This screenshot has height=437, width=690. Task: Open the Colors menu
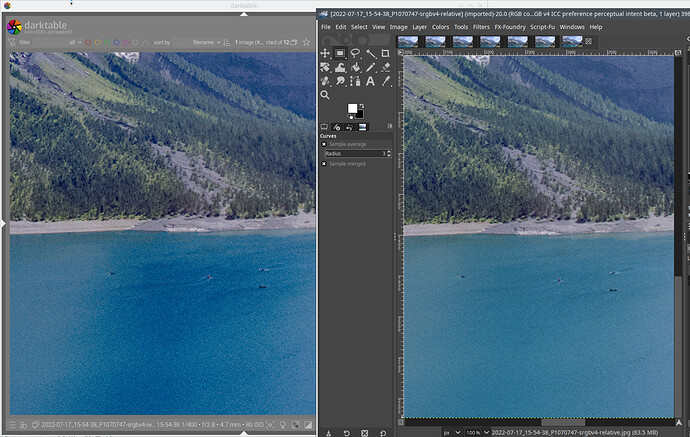point(441,27)
